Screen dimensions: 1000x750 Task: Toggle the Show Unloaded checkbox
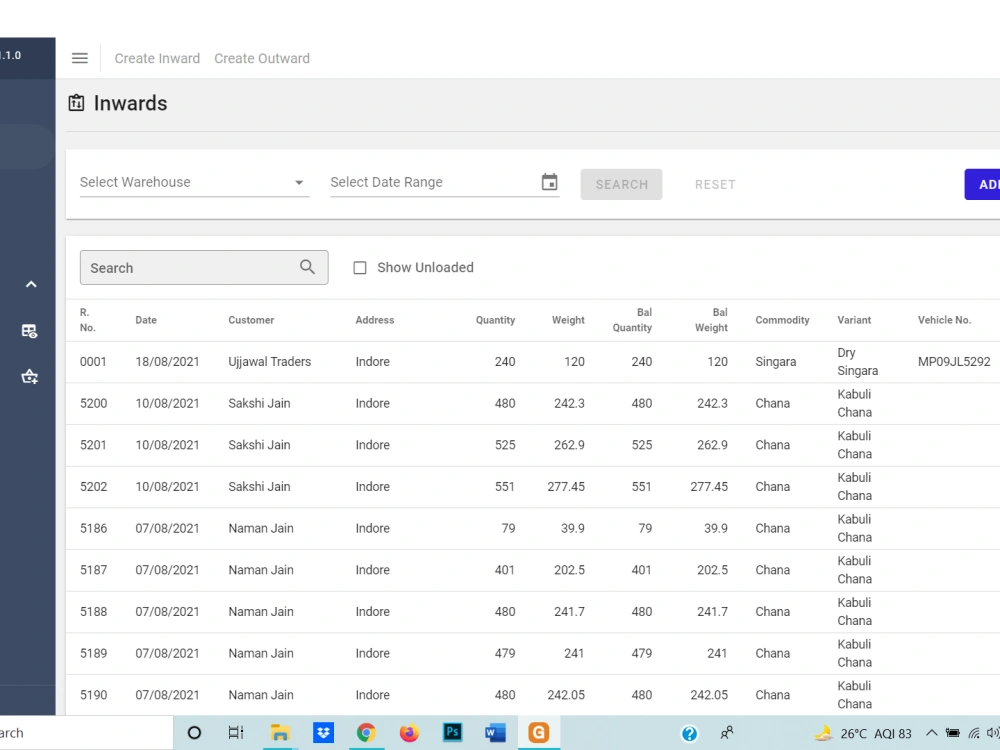coord(360,268)
